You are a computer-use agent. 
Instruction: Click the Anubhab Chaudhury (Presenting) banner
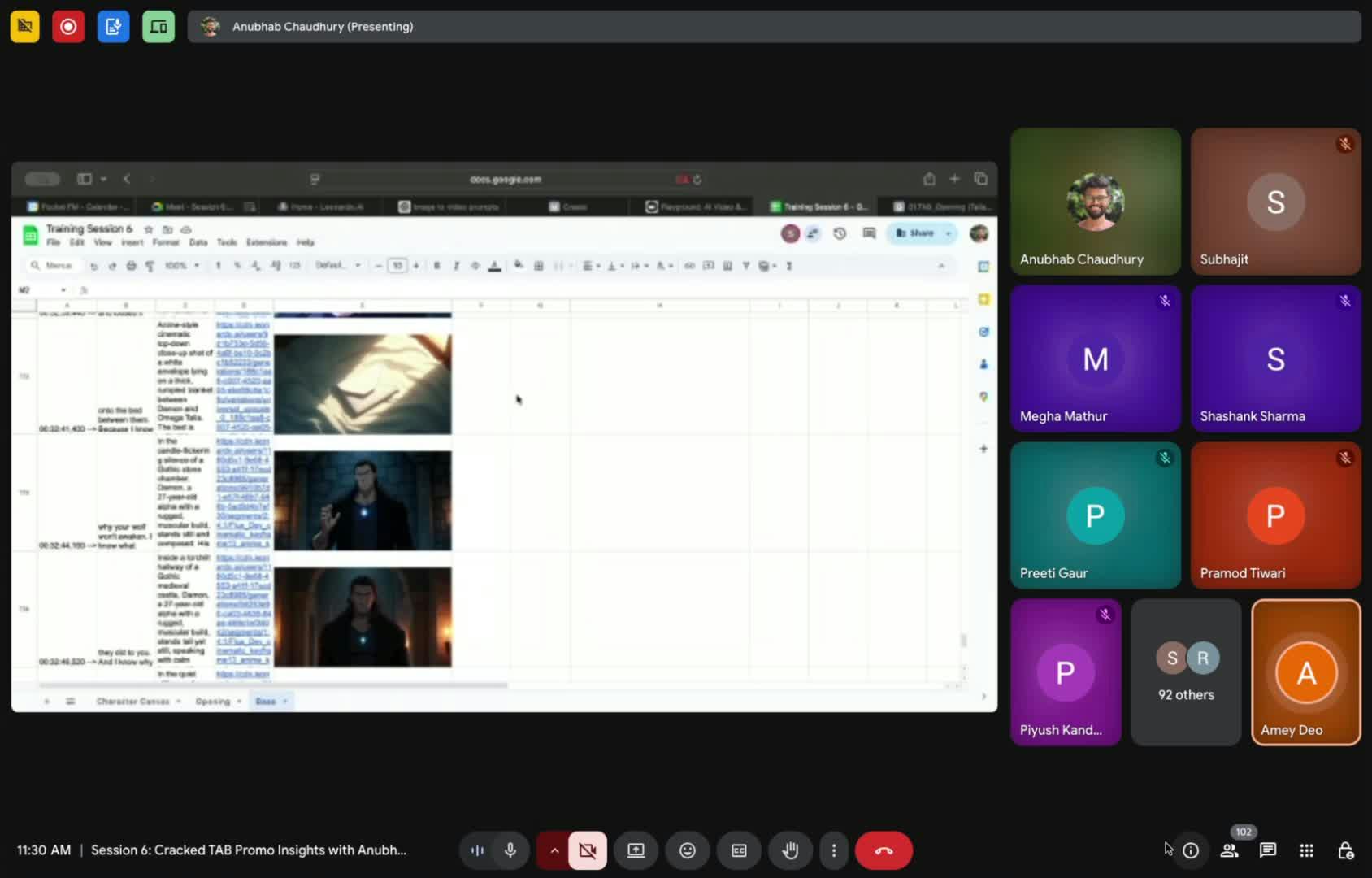click(774, 27)
